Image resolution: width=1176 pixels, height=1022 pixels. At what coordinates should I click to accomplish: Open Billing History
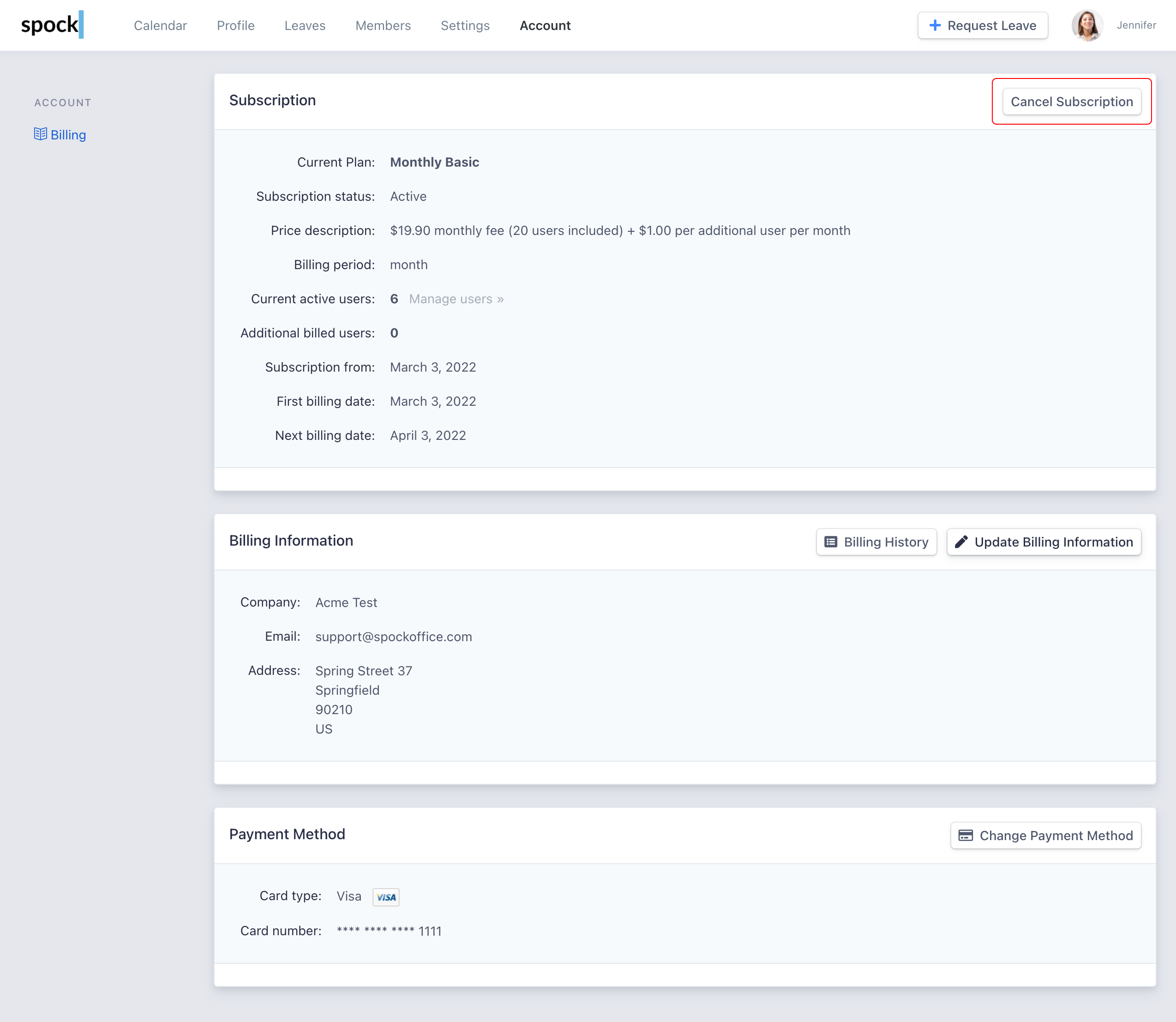876,542
